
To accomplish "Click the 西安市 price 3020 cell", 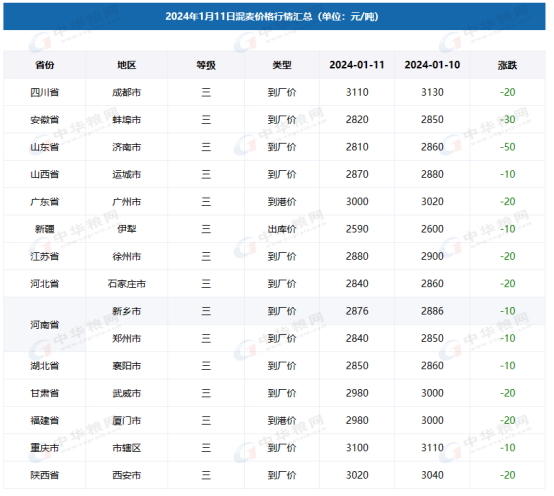I will 357,475.
